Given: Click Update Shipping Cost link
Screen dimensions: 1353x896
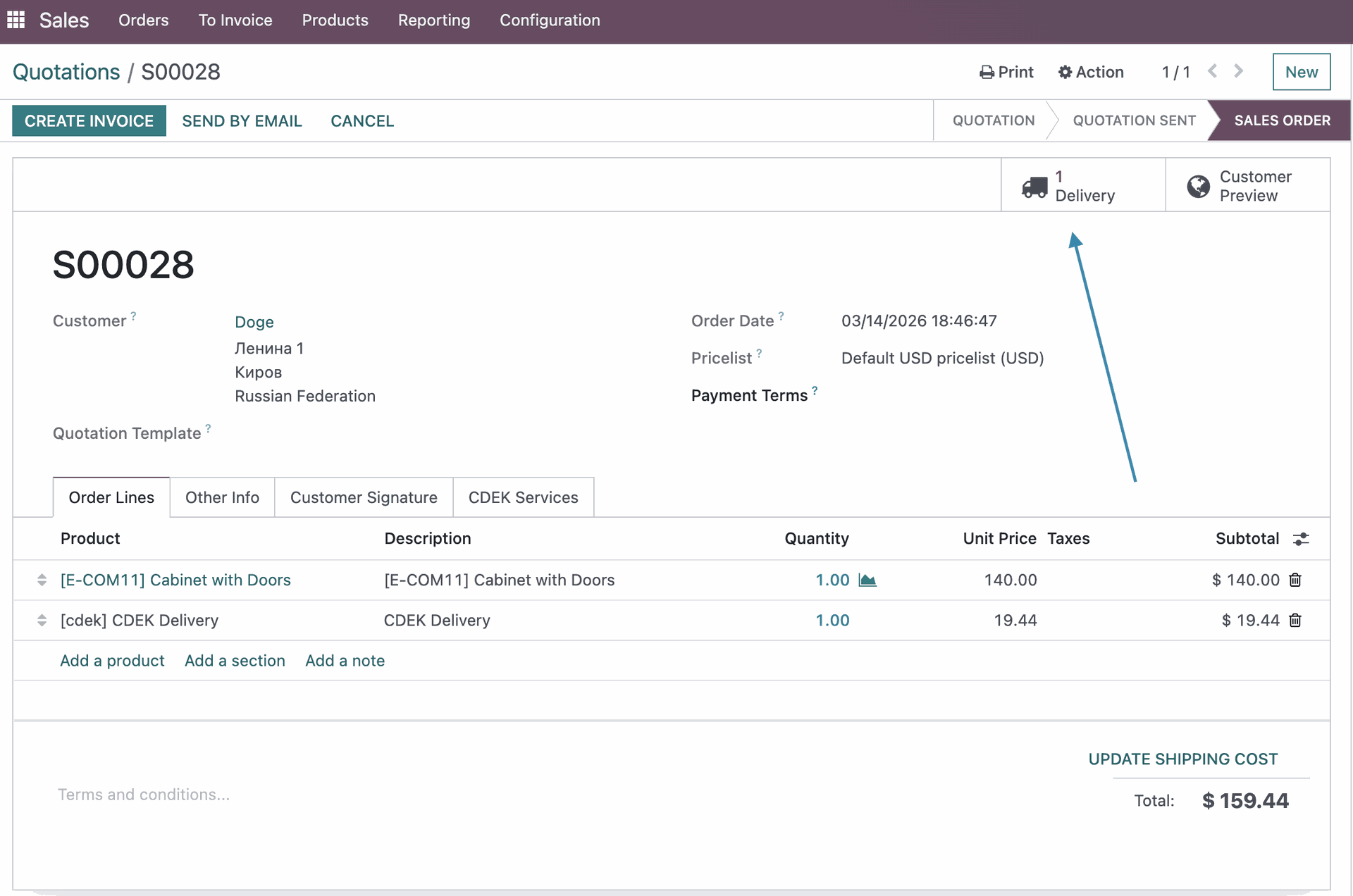Looking at the screenshot, I should [x=1182, y=759].
